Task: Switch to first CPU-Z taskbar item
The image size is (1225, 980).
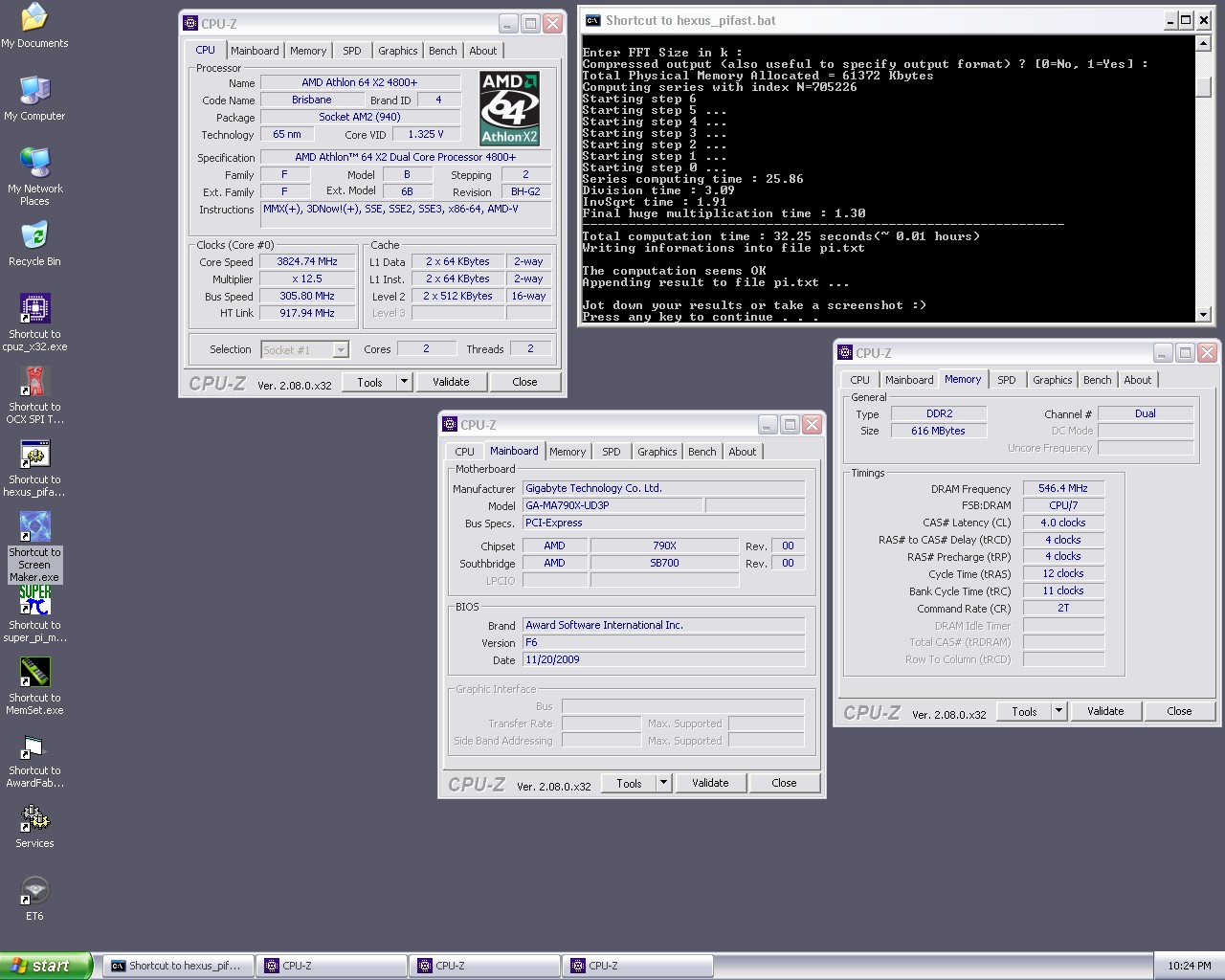Action: pyautogui.click(x=331, y=966)
